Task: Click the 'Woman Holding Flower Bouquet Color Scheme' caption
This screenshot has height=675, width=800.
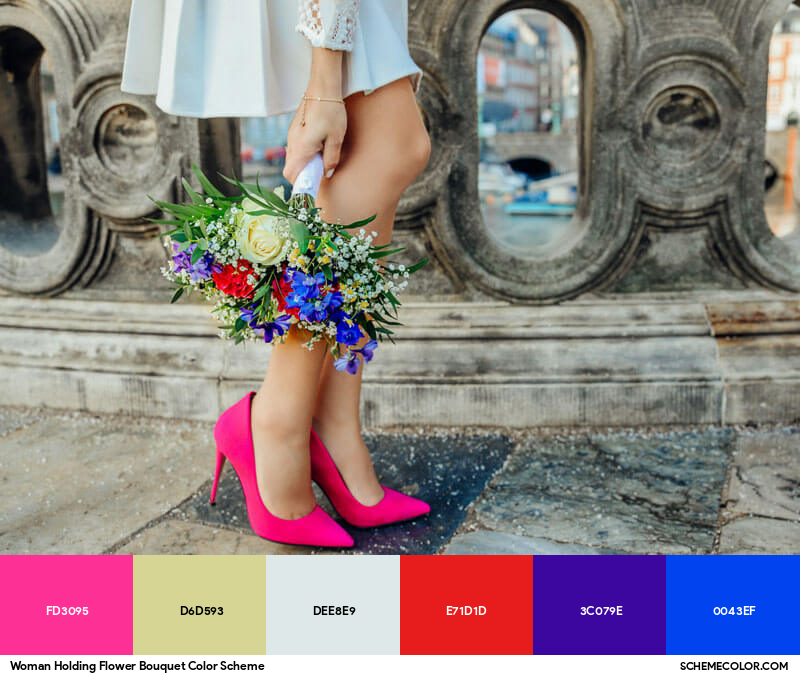Action: click(137, 666)
